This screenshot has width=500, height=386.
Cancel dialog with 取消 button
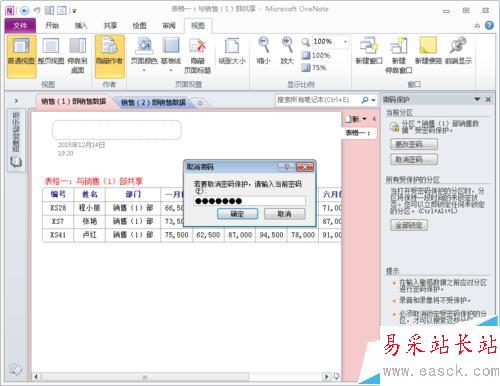pyautogui.click(x=284, y=214)
